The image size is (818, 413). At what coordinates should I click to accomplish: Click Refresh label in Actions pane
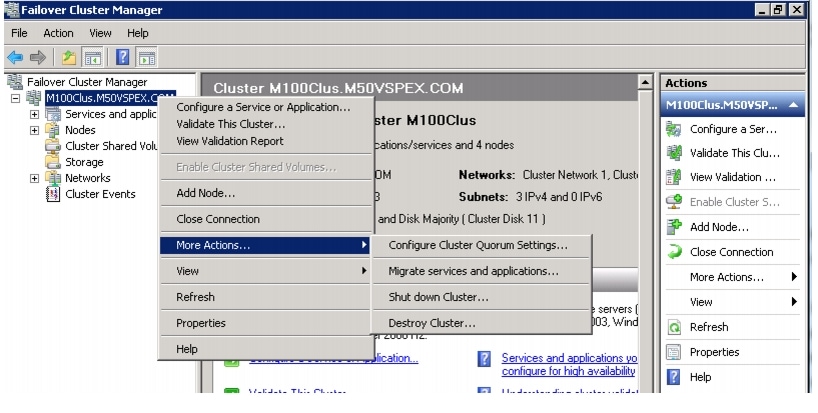(x=709, y=327)
